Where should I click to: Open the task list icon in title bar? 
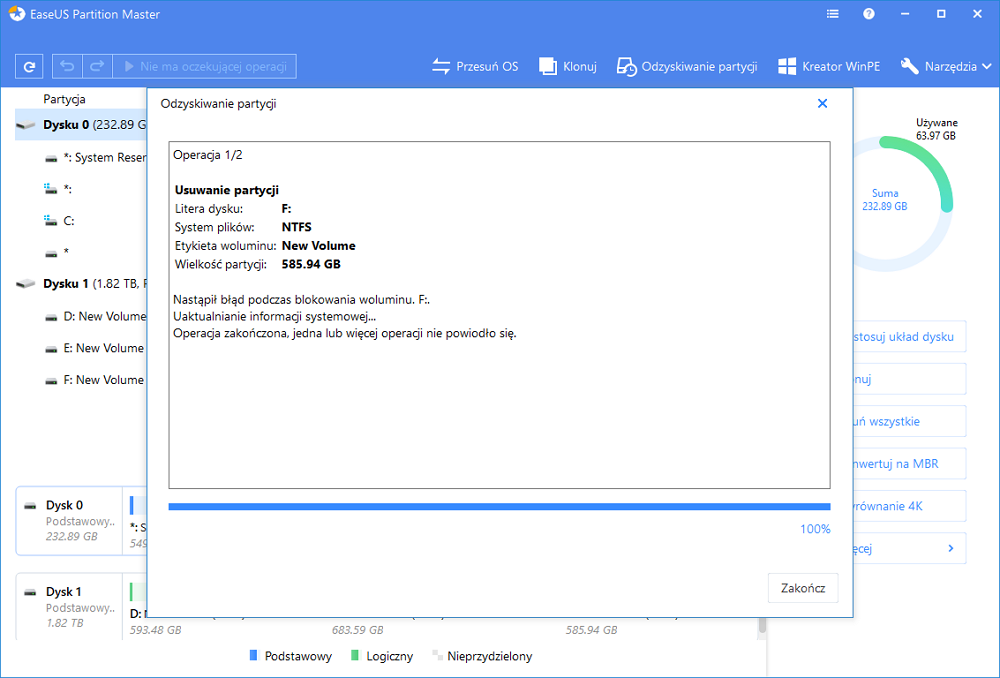click(x=832, y=14)
